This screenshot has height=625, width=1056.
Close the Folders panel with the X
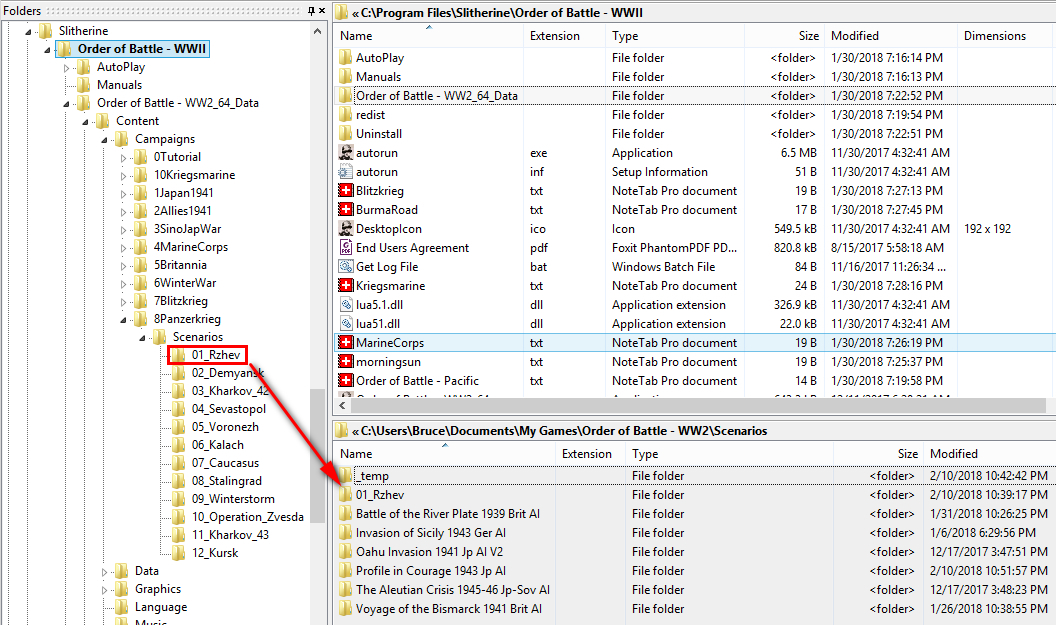pyautogui.click(x=322, y=11)
